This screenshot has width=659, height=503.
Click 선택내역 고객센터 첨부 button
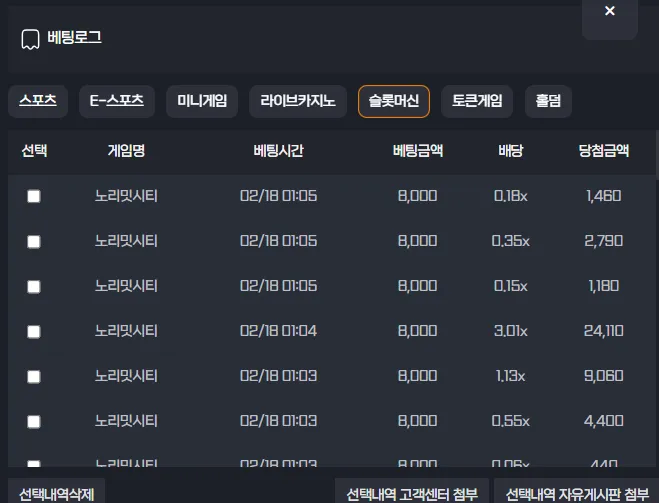click(x=412, y=493)
